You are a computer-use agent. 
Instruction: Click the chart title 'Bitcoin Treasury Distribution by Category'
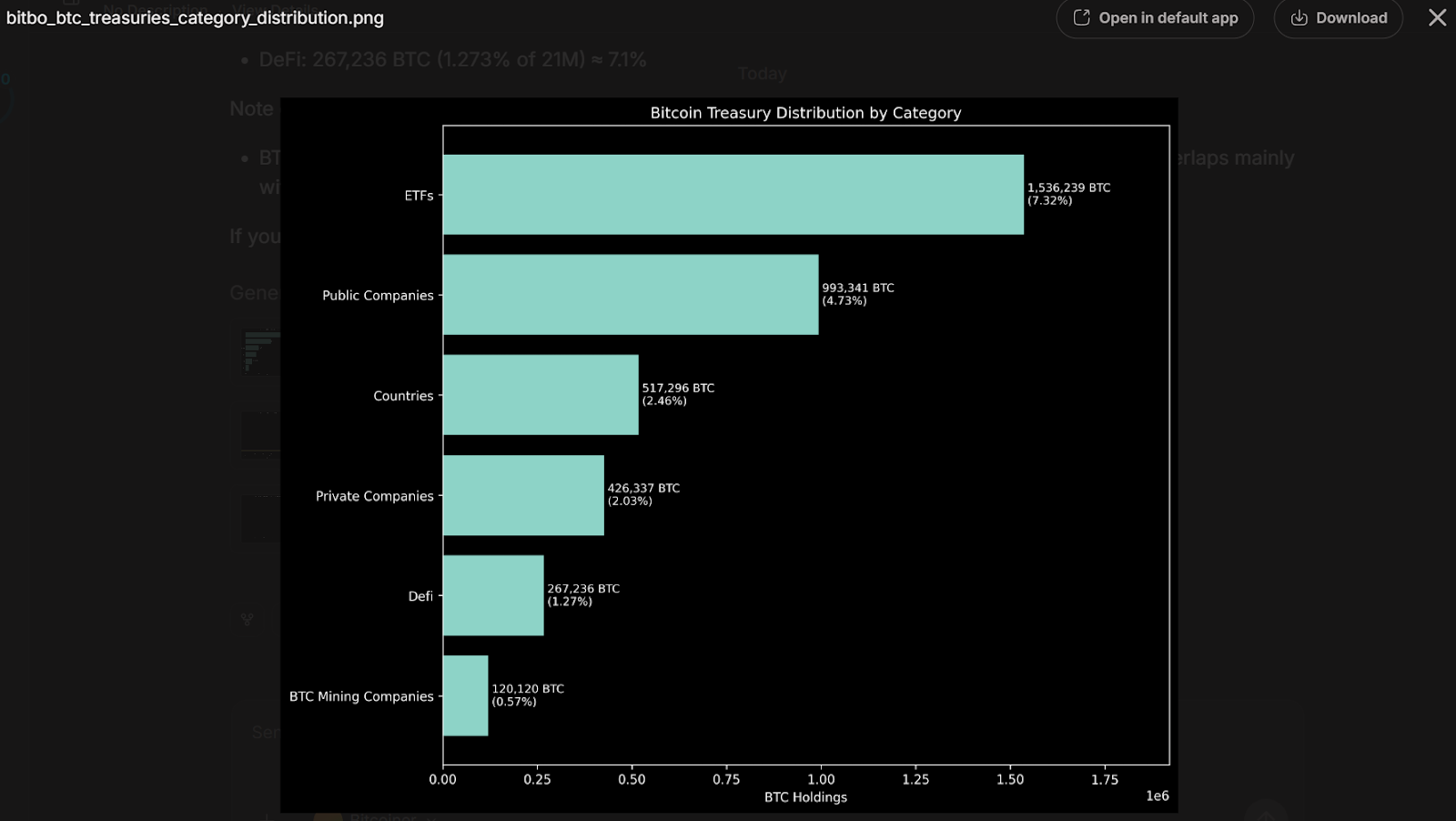coord(805,113)
